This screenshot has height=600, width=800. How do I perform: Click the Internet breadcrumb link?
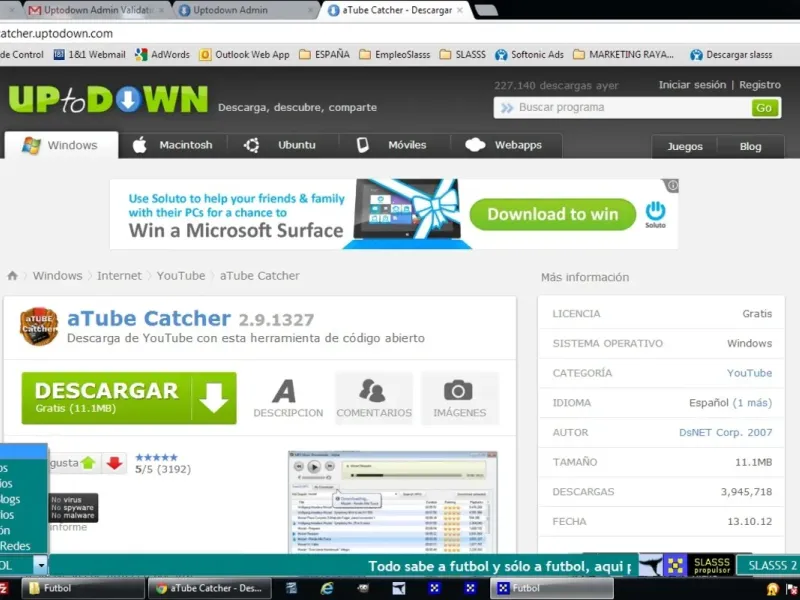point(119,276)
